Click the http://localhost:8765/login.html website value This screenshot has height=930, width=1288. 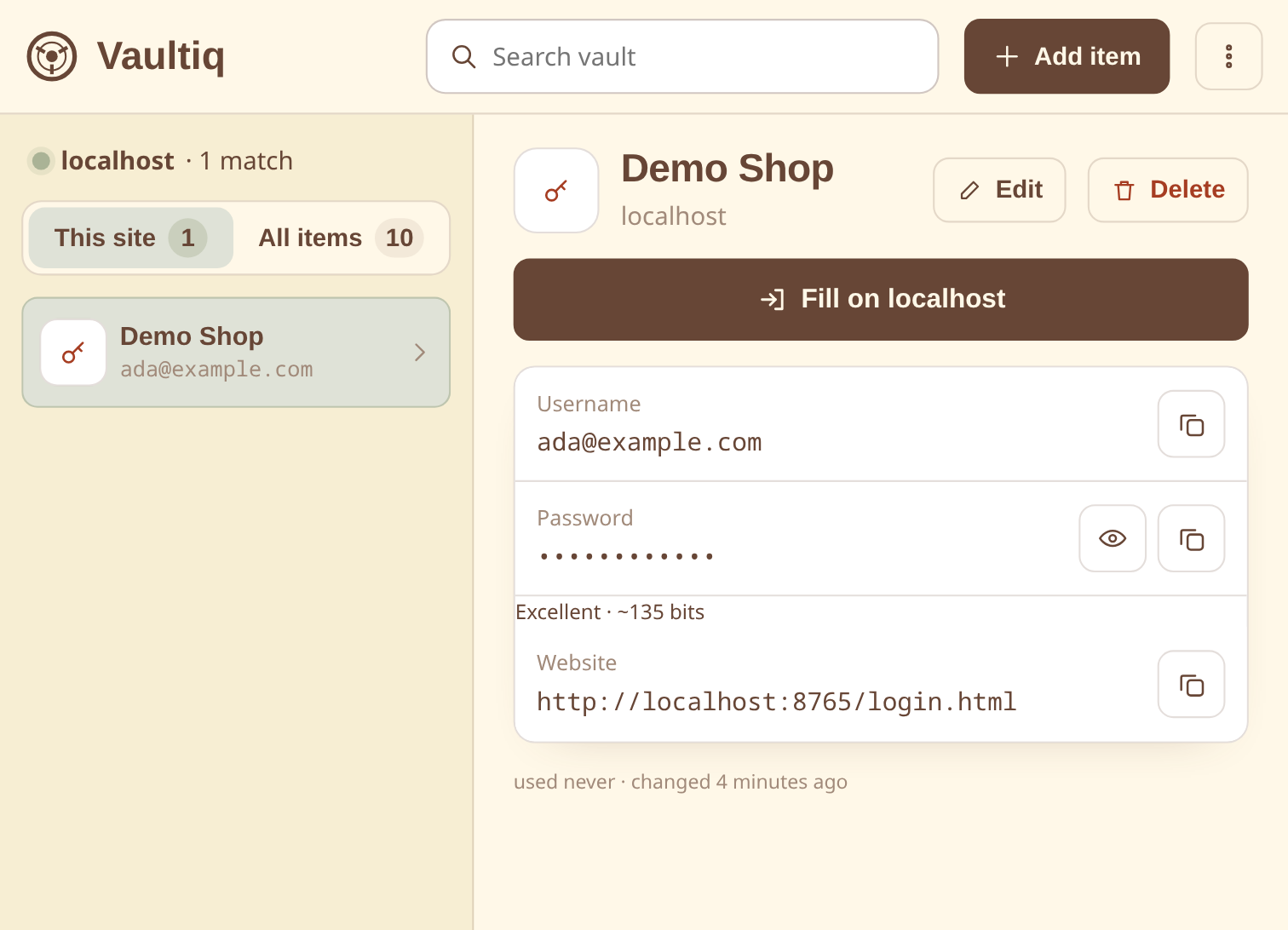tap(776, 702)
